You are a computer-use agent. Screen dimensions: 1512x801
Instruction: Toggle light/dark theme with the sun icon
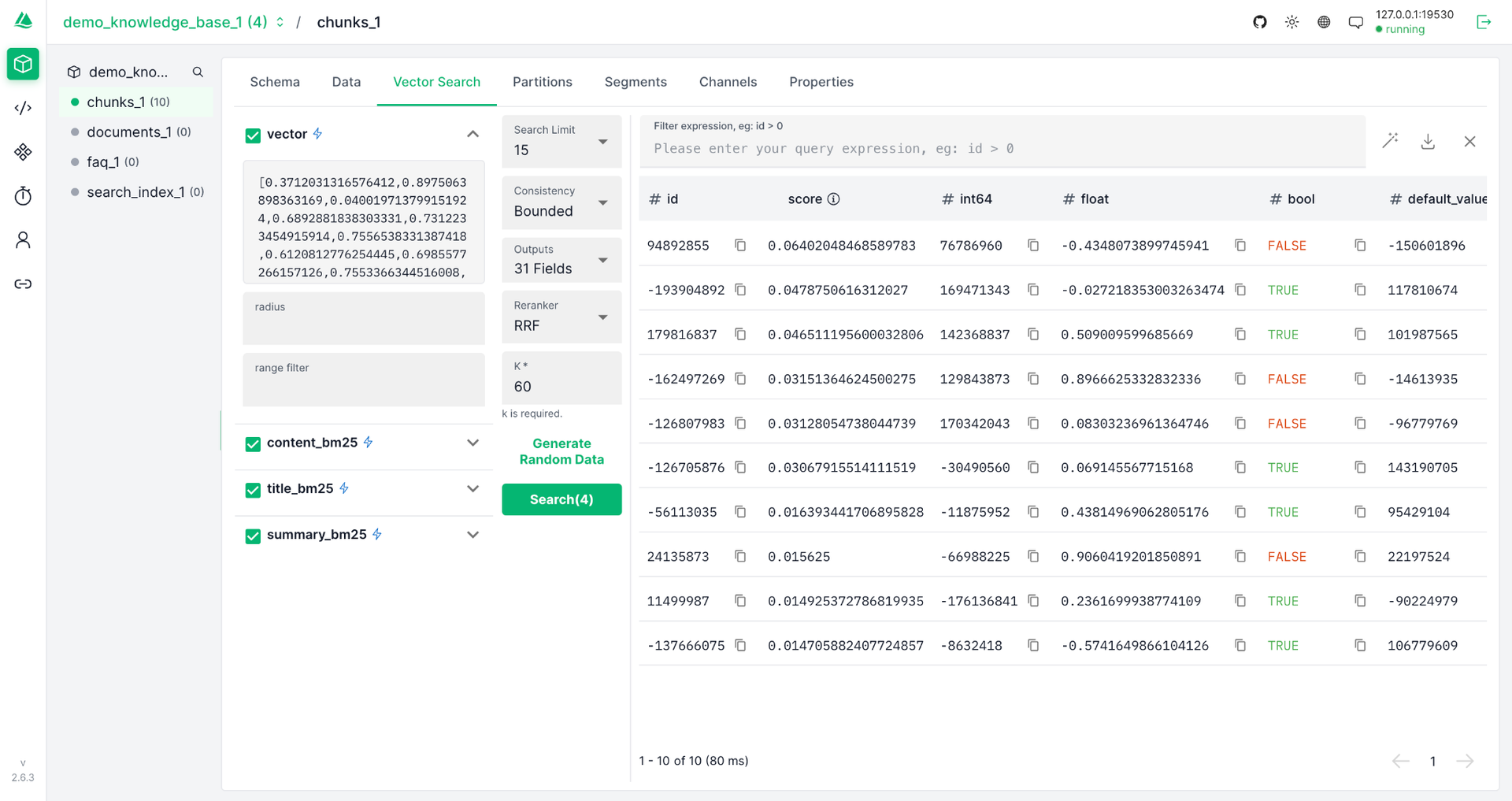pos(1291,22)
